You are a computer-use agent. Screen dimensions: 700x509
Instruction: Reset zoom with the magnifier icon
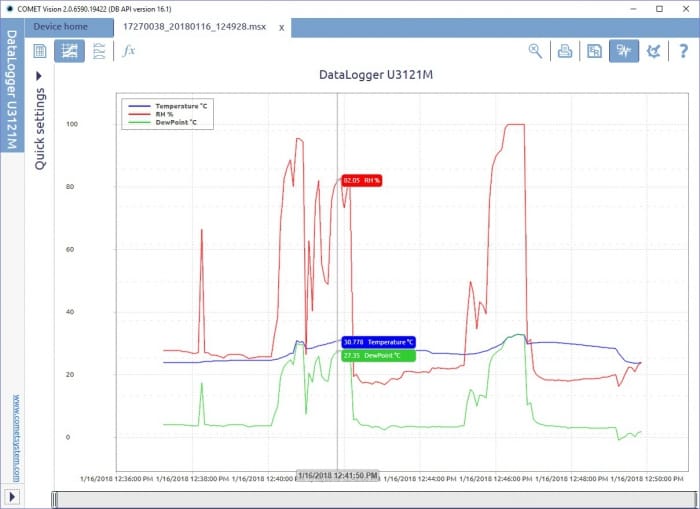(536, 51)
